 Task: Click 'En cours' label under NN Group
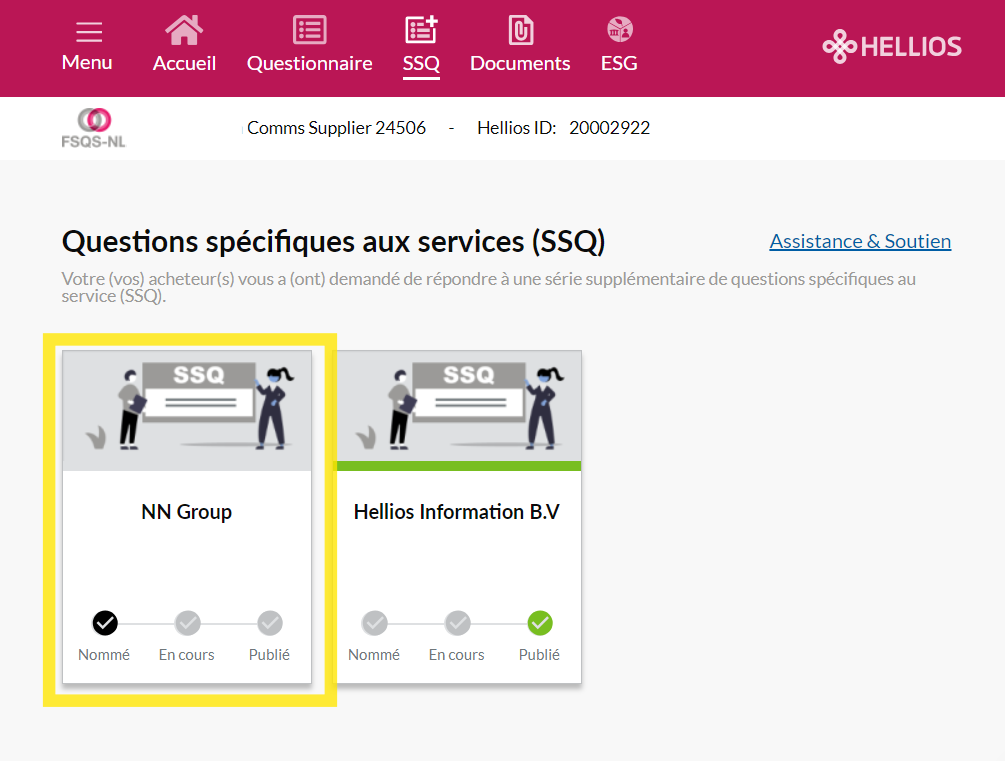(x=187, y=655)
